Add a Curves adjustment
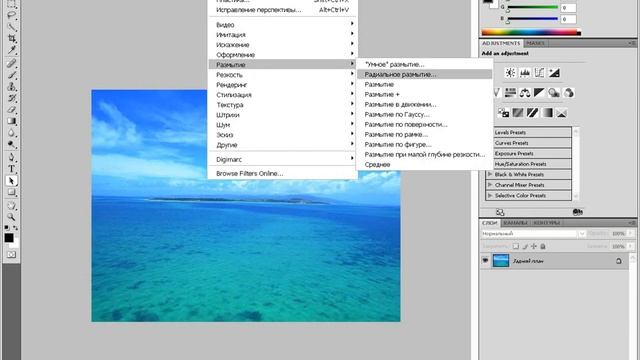Viewport: 640px width, 360px height. click(x=539, y=73)
